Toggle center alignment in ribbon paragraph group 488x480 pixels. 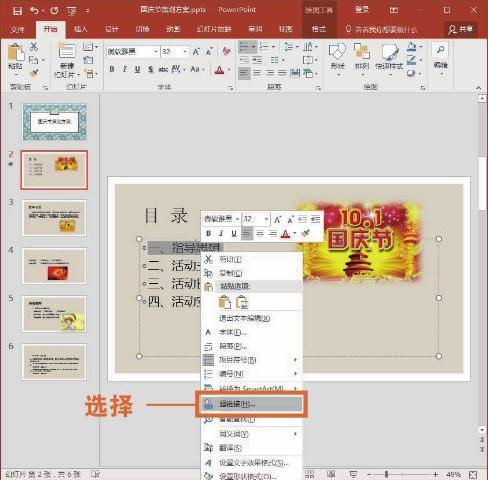(x=257, y=73)
